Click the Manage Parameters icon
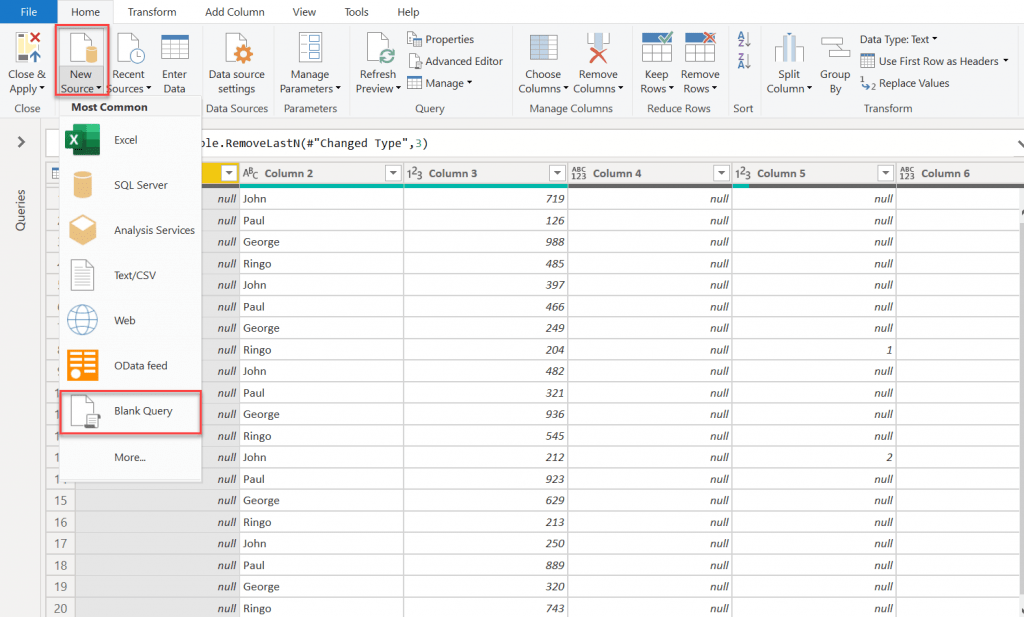Screen dimensions: 1024x617 tap(310, 48)
